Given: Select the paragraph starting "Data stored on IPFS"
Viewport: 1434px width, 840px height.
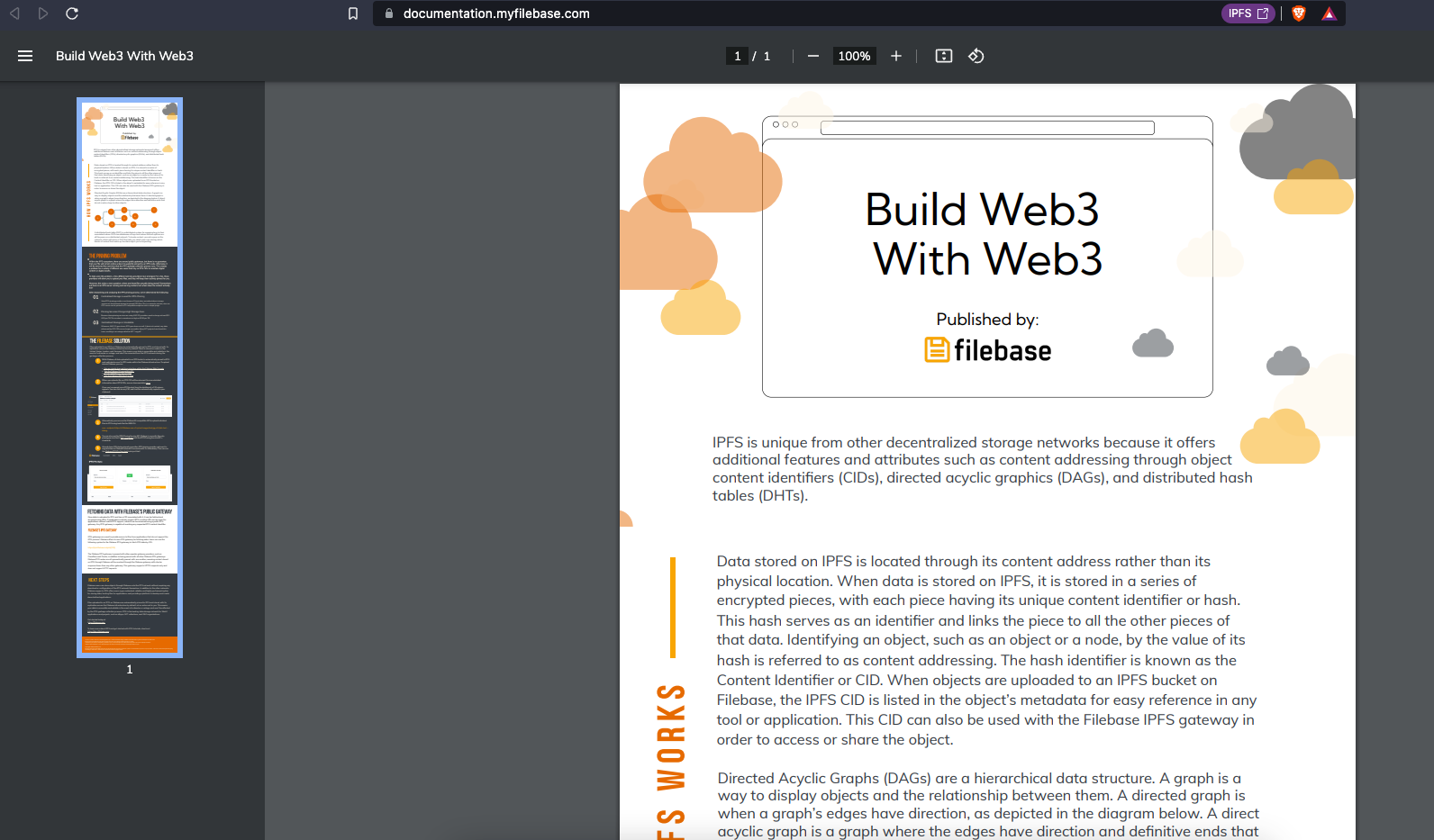Looking at the screenshot, I should click(x=986, y=650).
